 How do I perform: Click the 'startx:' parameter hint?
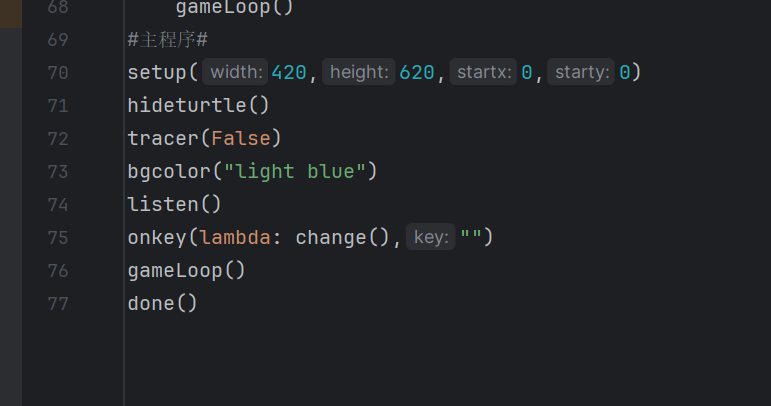(483, 72)
